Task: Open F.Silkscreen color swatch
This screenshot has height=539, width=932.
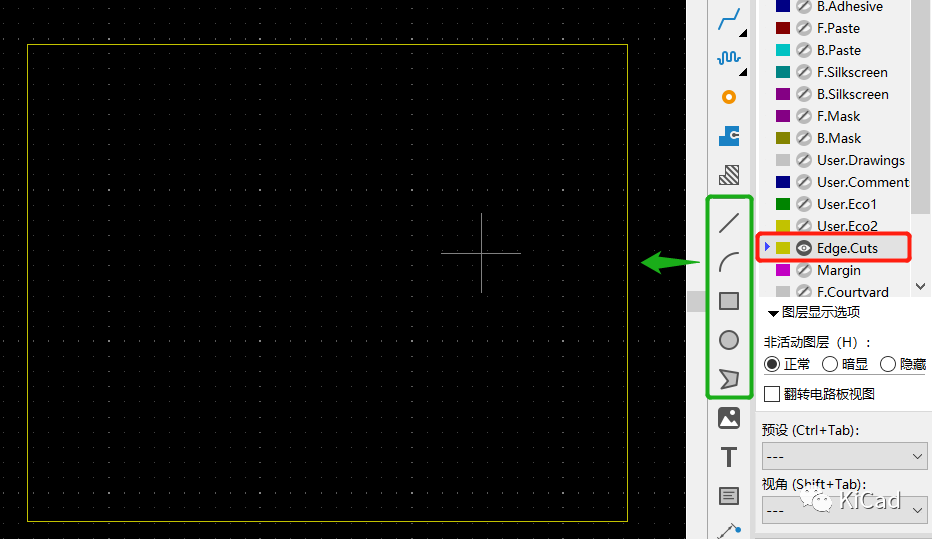Action: [x=783, y=72]
